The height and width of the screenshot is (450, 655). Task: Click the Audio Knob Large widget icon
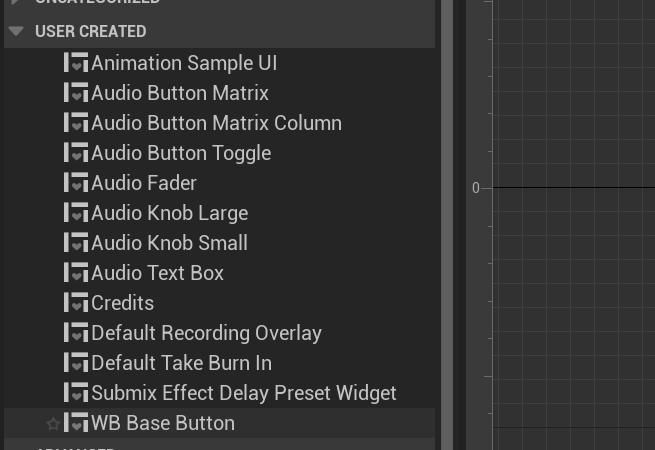tap(76, 213)
